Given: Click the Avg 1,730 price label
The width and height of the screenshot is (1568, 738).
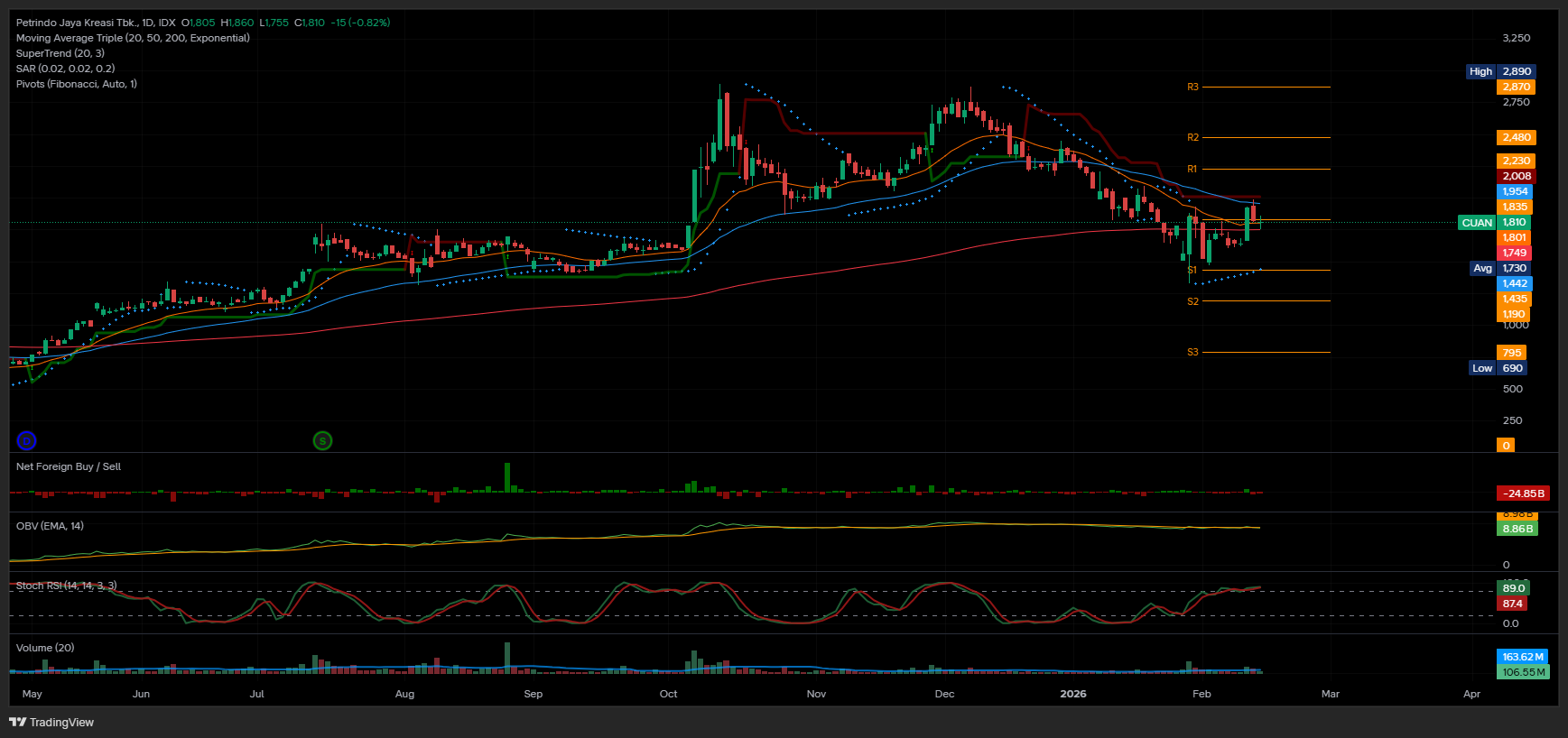Looking at the screenshot, I should point(1499,268).
